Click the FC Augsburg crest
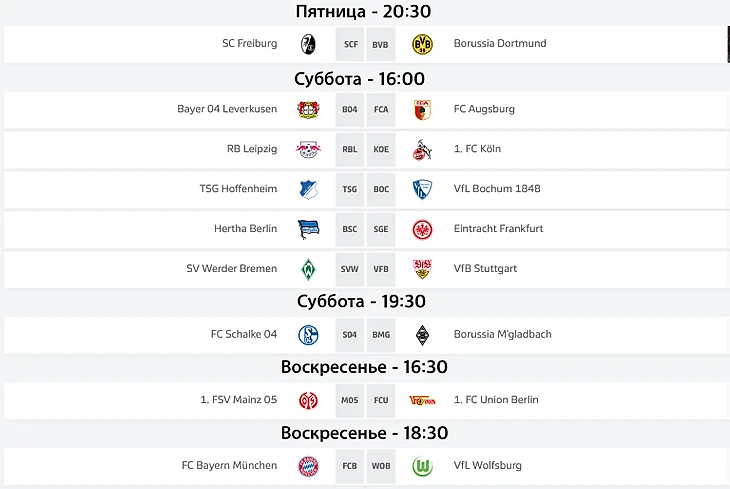Screen dimensions: 730x489 [x=422, y=109]
